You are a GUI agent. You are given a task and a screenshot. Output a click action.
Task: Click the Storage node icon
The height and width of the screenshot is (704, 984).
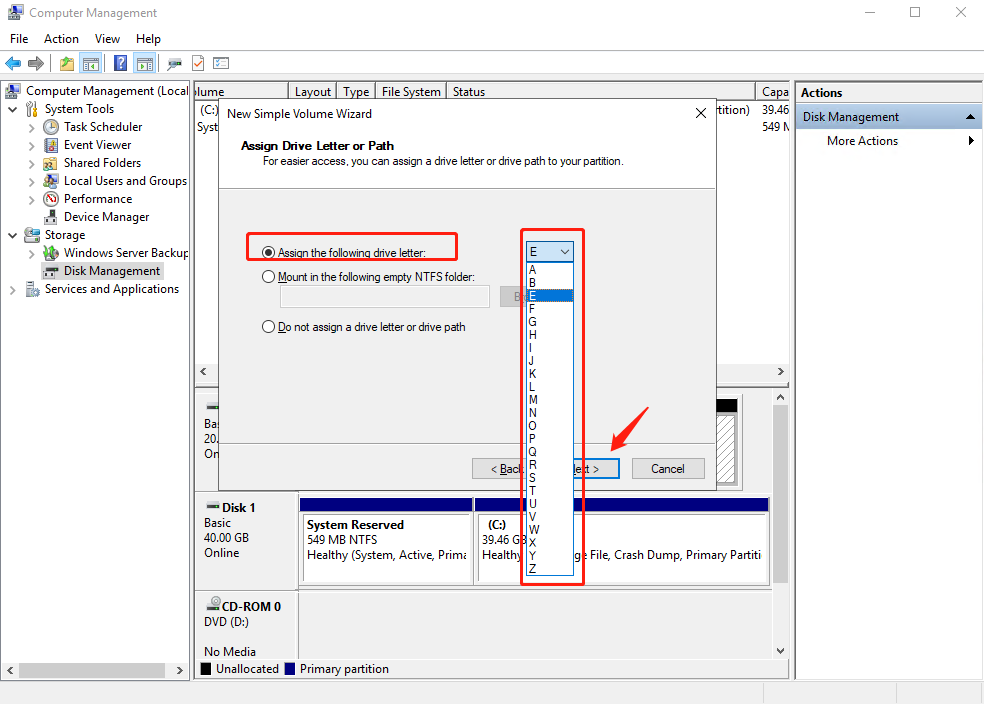coord(32,235)
